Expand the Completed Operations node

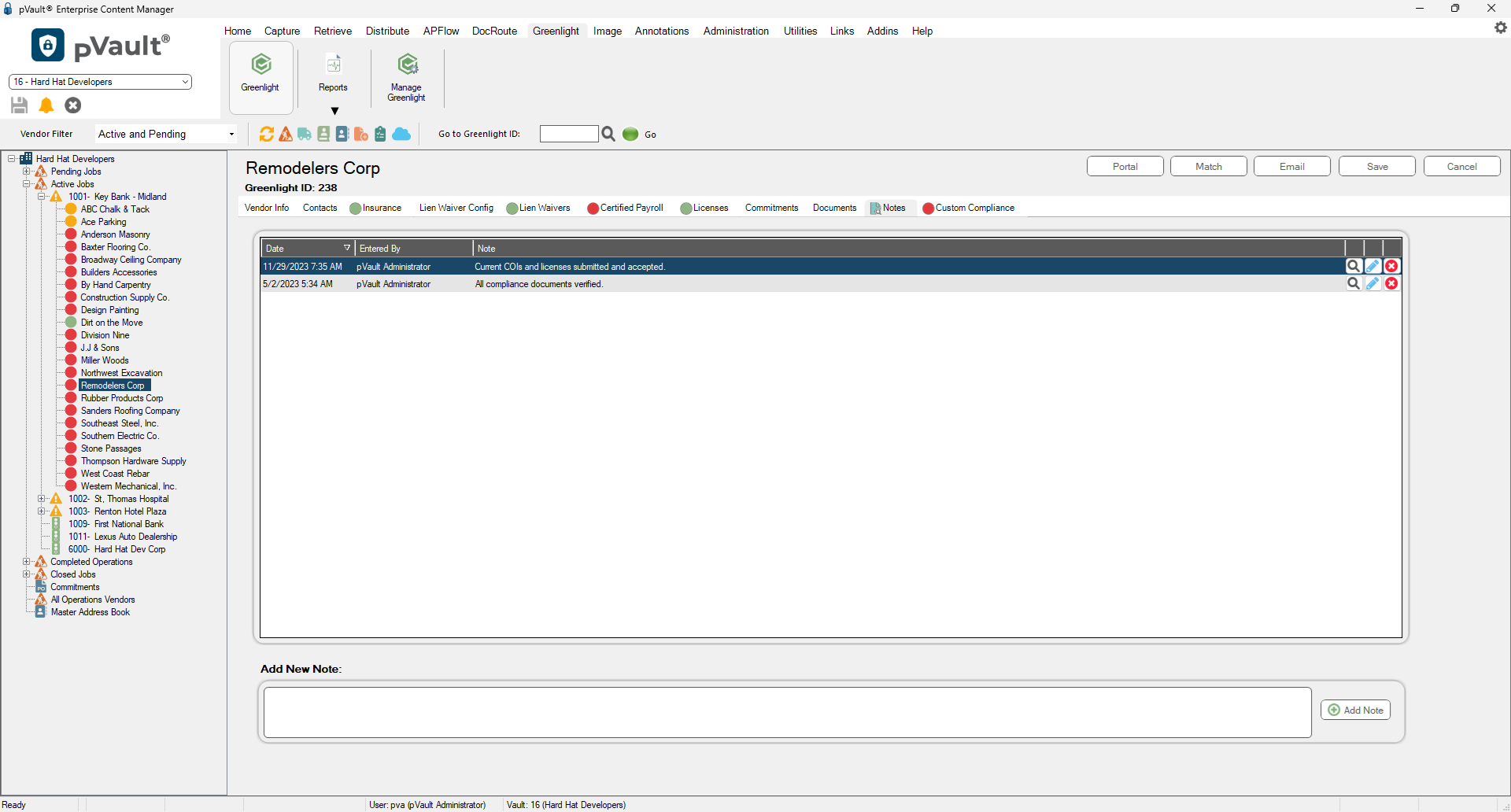coord(27,562)
